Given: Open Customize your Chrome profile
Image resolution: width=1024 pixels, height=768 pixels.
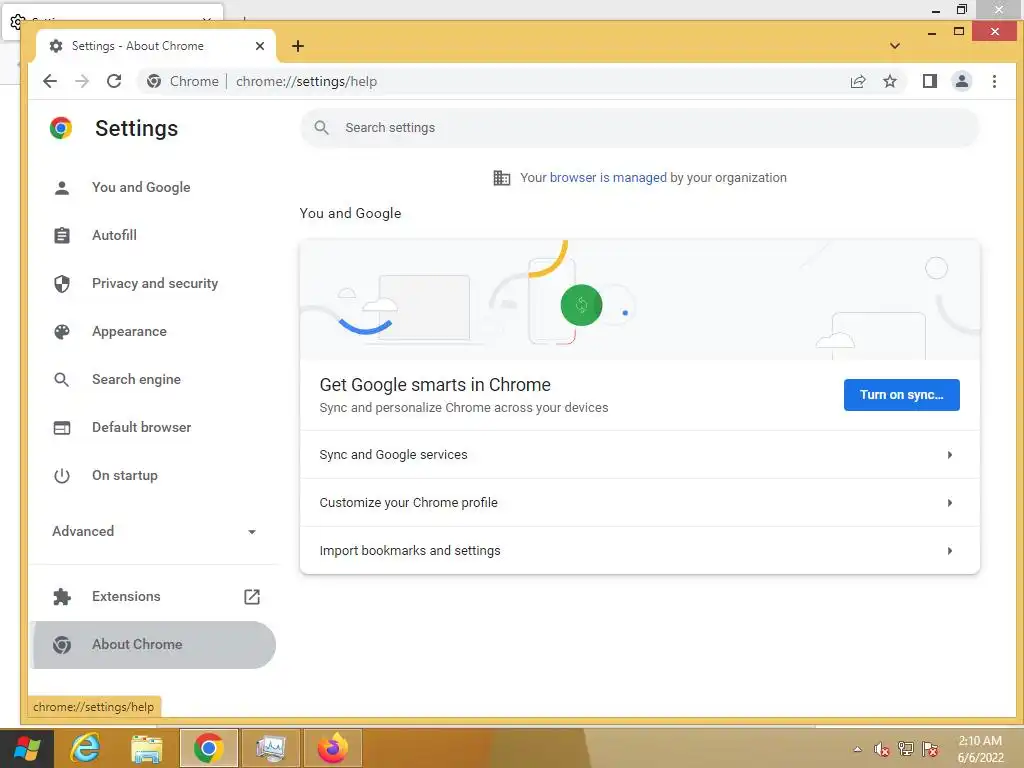Looking at the screenshot, I should (639, 503).
